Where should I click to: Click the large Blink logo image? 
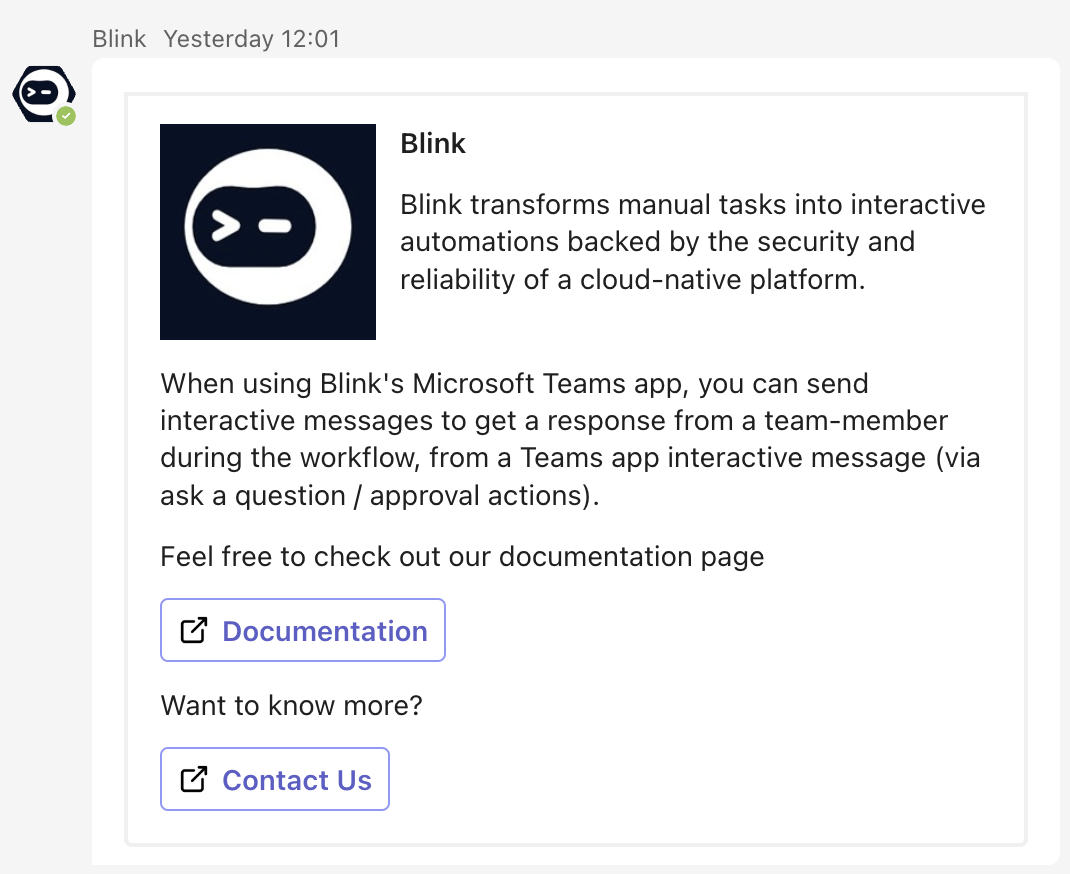(x=268, y=232)
